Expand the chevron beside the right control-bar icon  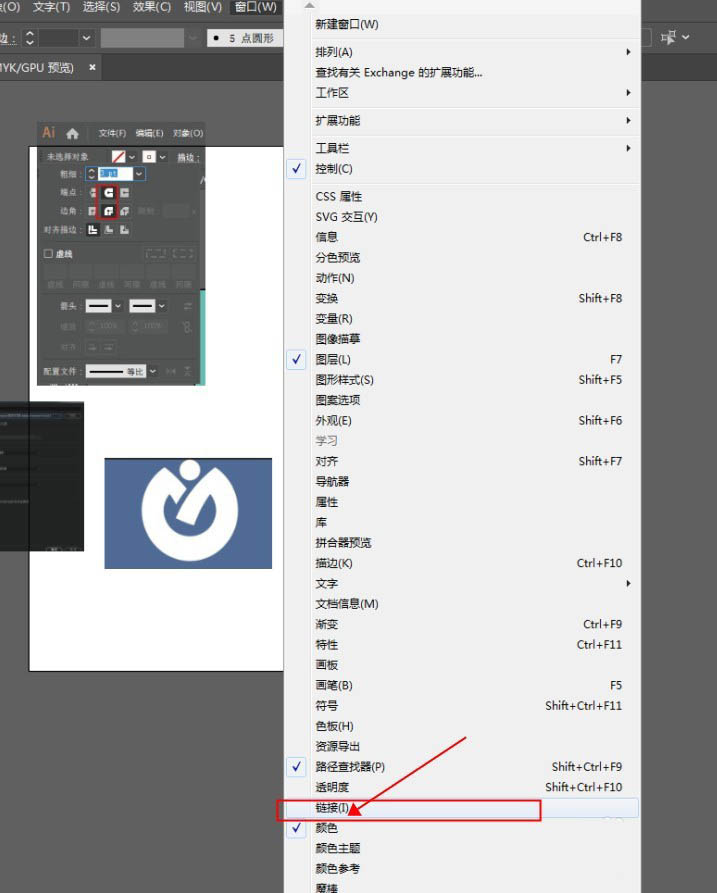(x=686, y=38)
